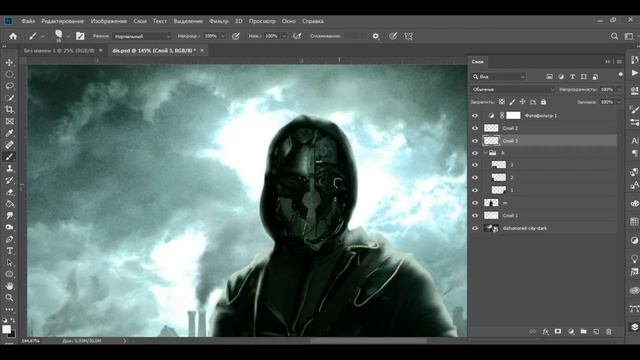This screenshot has height=360, width=640.
Task: Open the brush mode Нормальный dropdown
Action: (142, 36)
